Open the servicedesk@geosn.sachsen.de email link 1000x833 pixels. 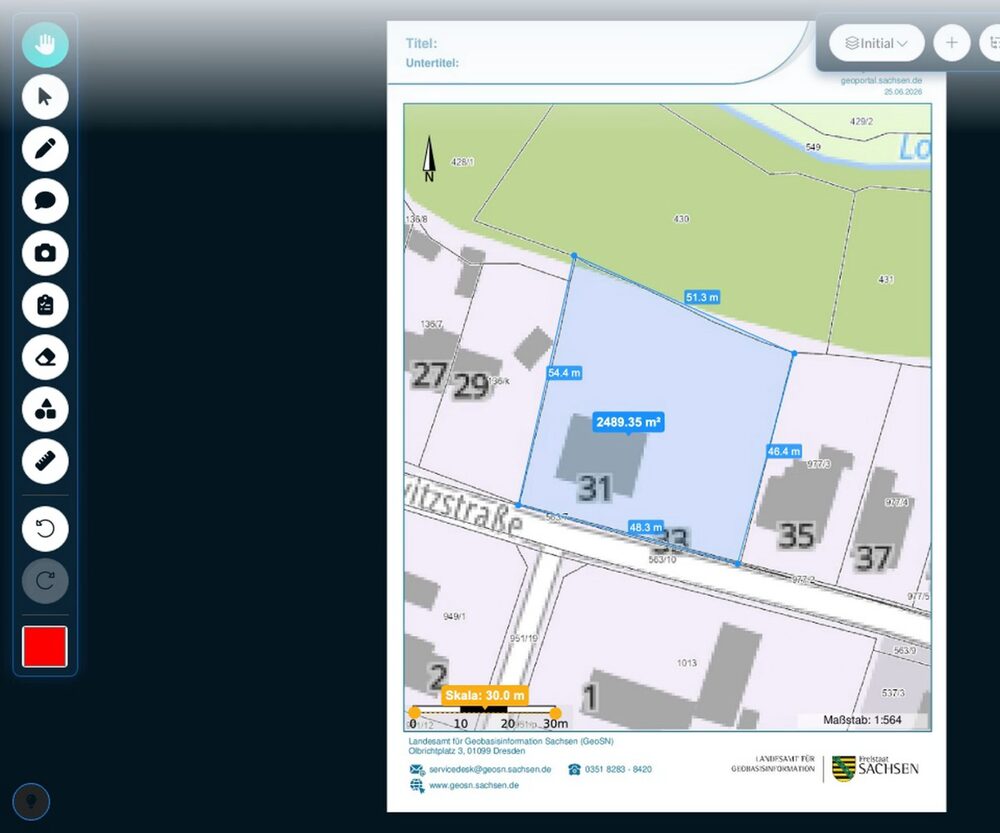point(490,769)
